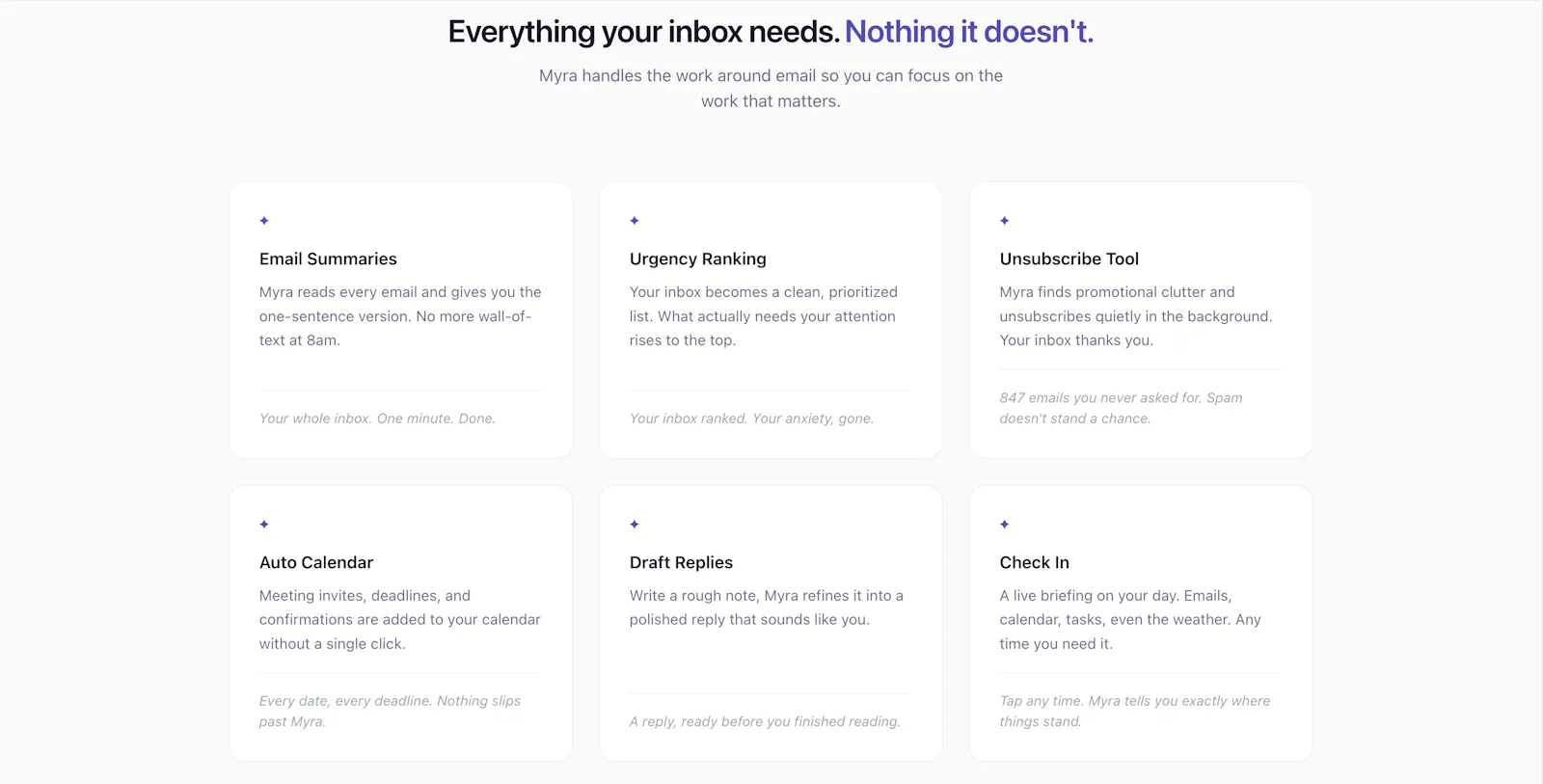Choose the Check In card heading
1543x784 pixels.
click(x=1035, y=562)
